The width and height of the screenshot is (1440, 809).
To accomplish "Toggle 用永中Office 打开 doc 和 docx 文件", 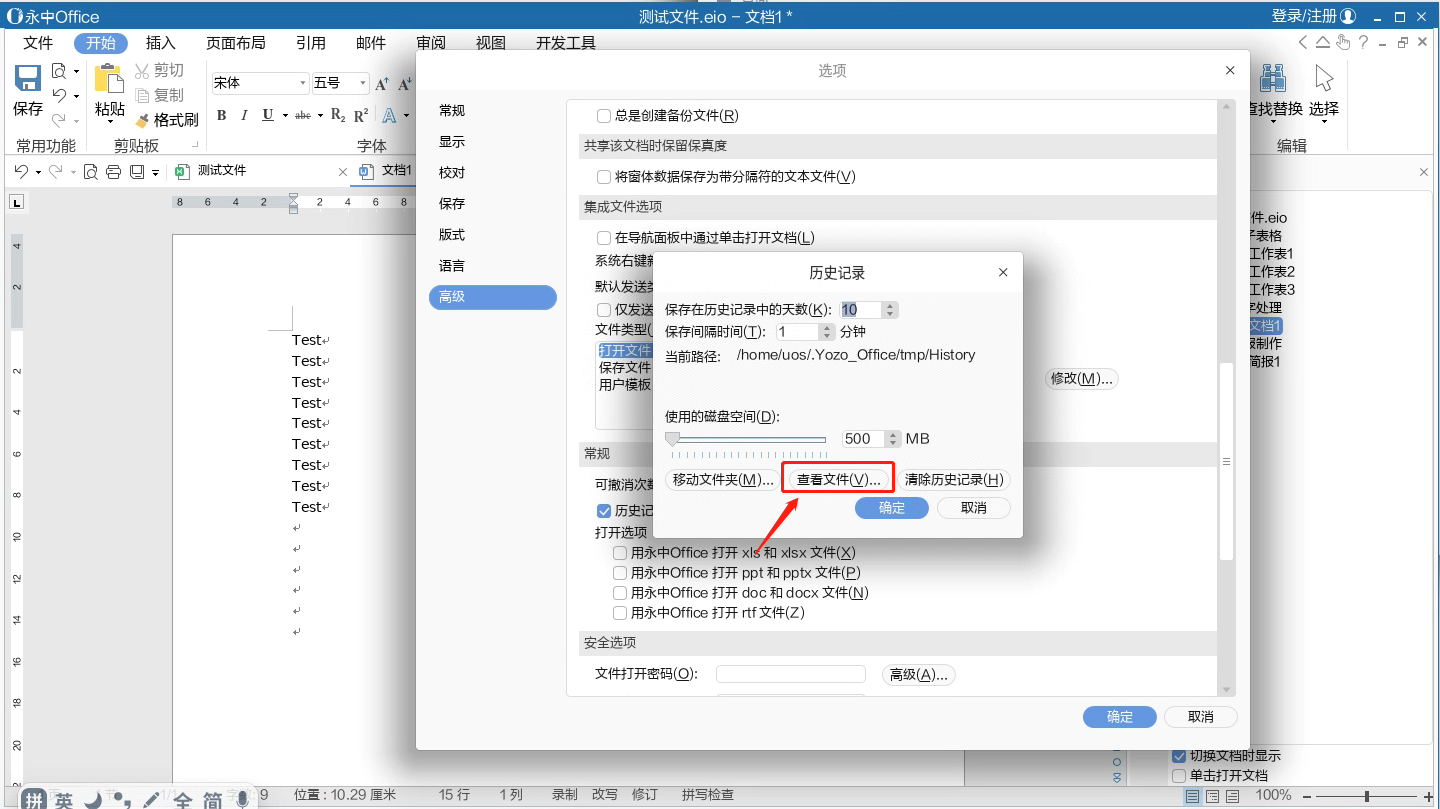I will (x=620, y=593).
